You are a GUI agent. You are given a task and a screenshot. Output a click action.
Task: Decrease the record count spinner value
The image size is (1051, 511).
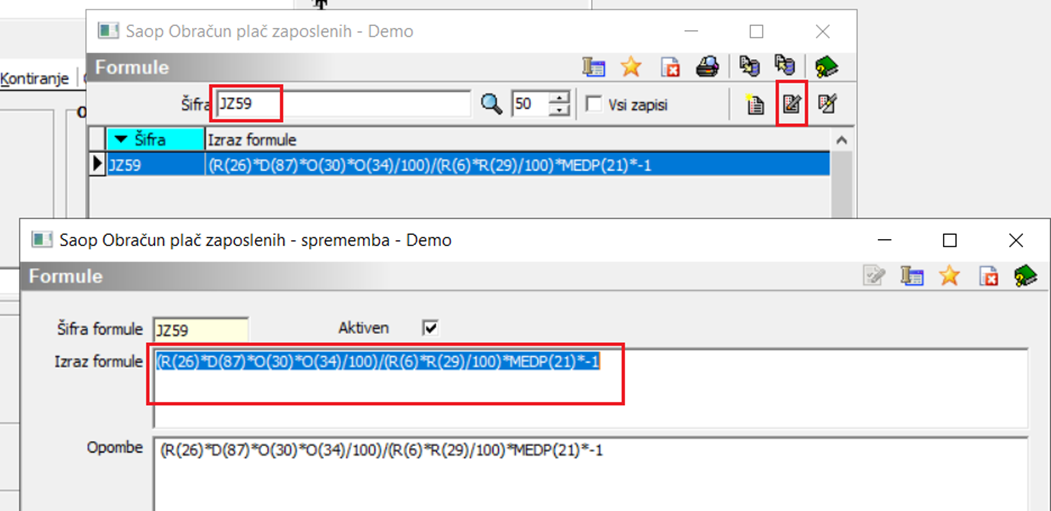[x=558, y=111]
